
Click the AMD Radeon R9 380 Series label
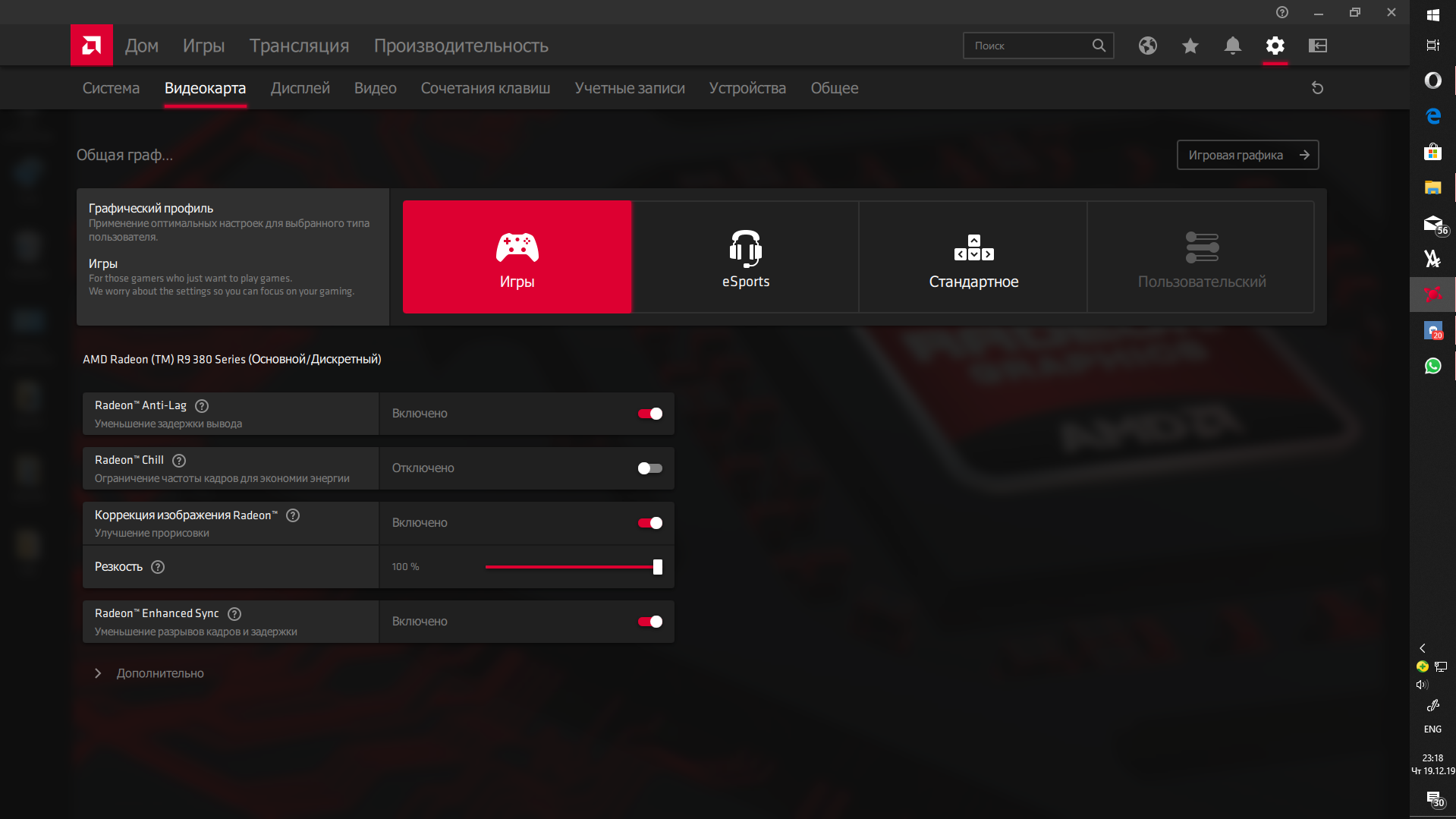pos(232,359)
